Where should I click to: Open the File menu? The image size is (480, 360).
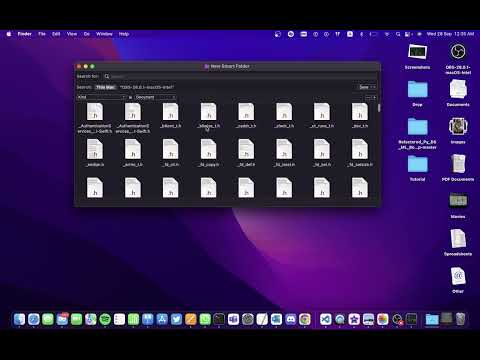[x=42, y=34]
